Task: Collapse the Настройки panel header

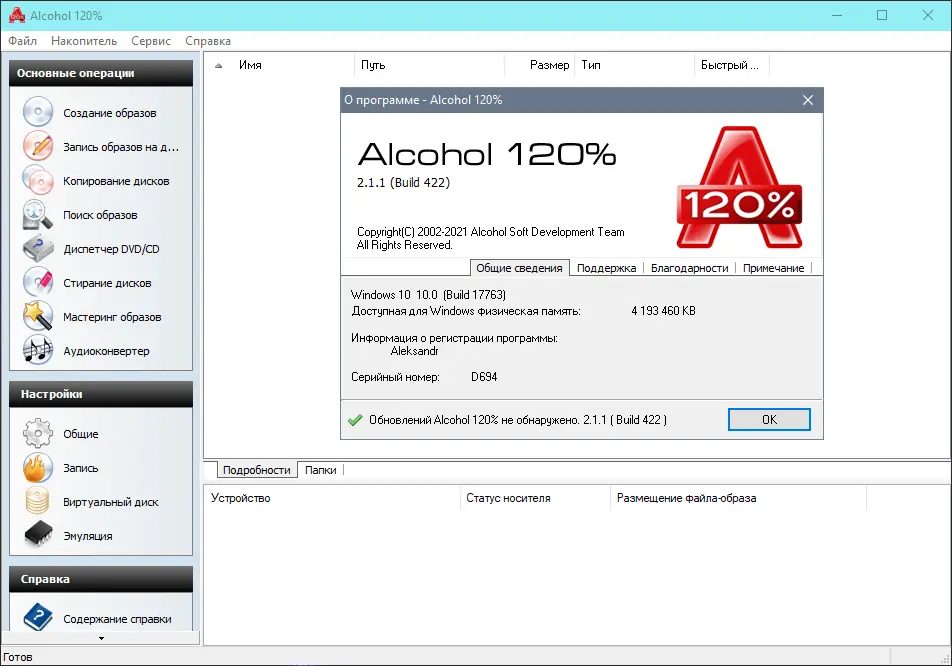Action: click(x=100, y=394)
